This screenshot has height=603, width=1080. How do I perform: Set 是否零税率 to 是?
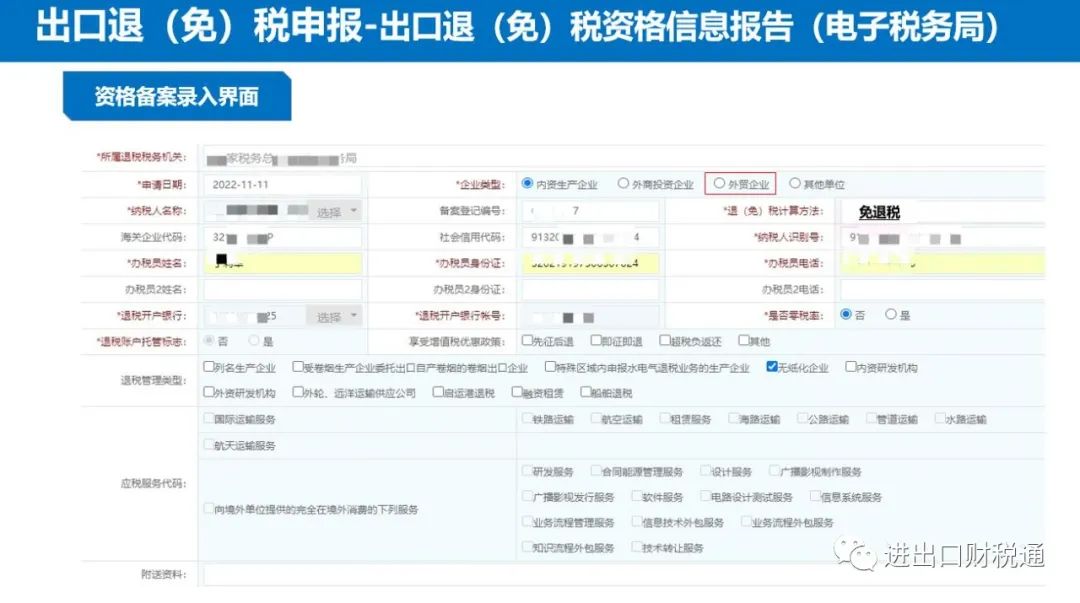[891, 314]
